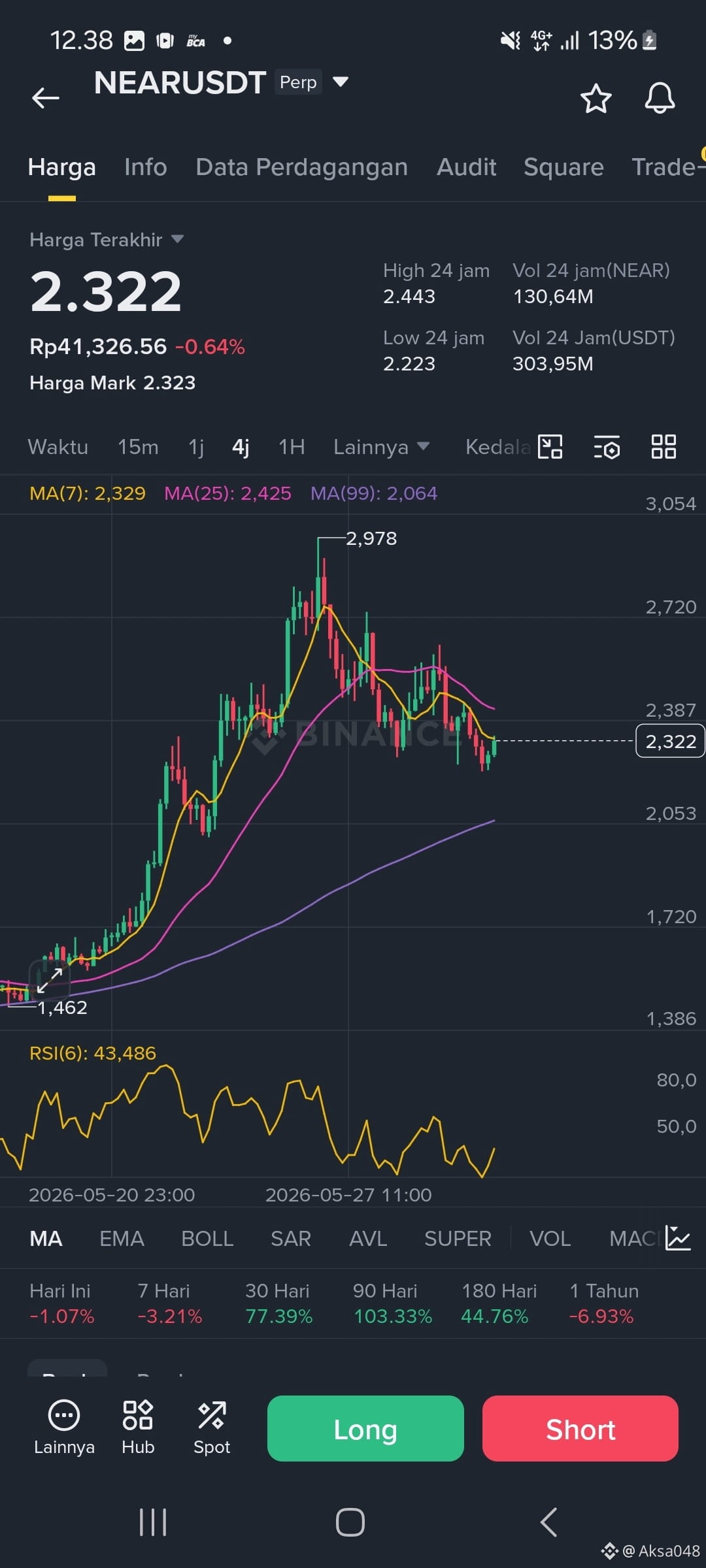Select 4j timeframe
Screen dimensions: 706x1568
pos(241,447)
